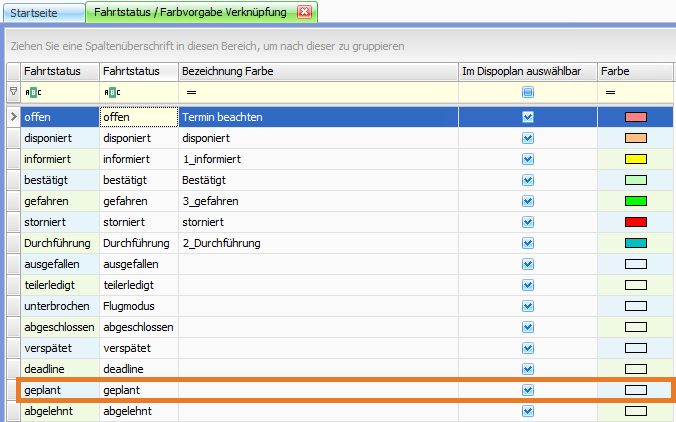Screen dimensions: 676x422
Task: Click the filter funnel icon in filter row
Action: pos(13,92)
